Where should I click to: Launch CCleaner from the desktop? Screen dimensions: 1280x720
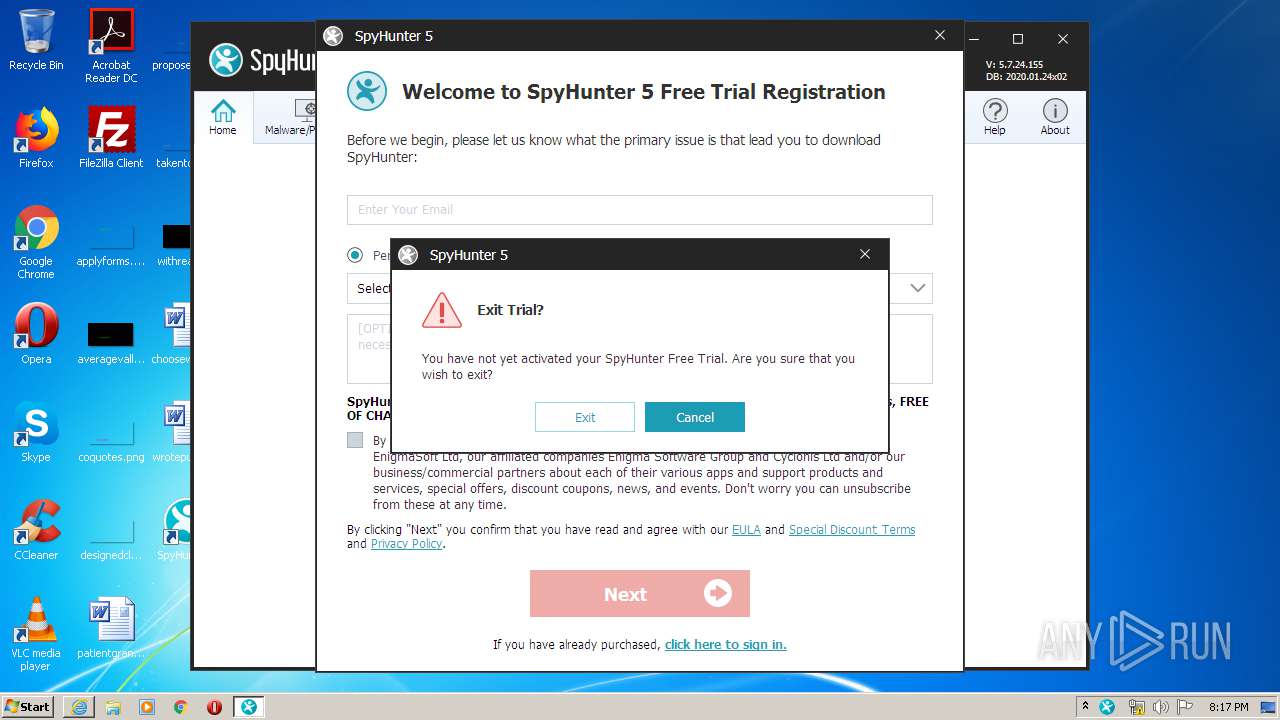pyautogui.click(x=36, y=530)
